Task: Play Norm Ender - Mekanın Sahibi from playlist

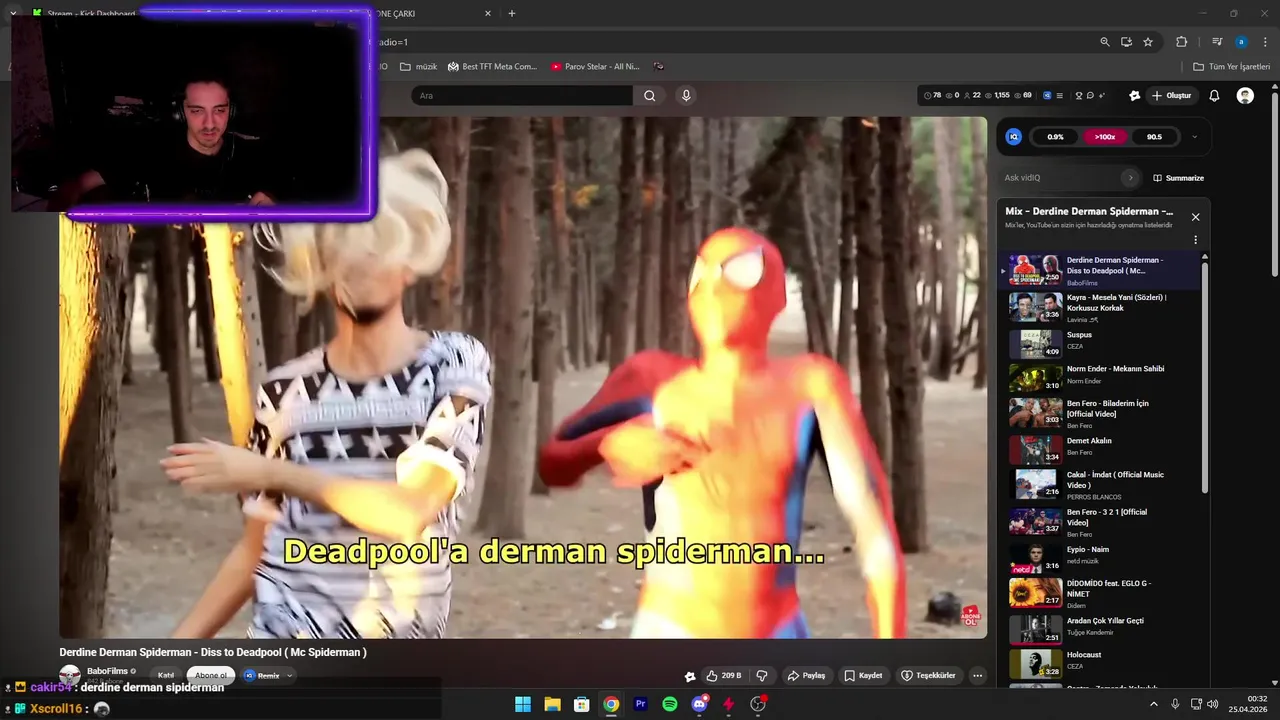Action: click(1100, 376)
